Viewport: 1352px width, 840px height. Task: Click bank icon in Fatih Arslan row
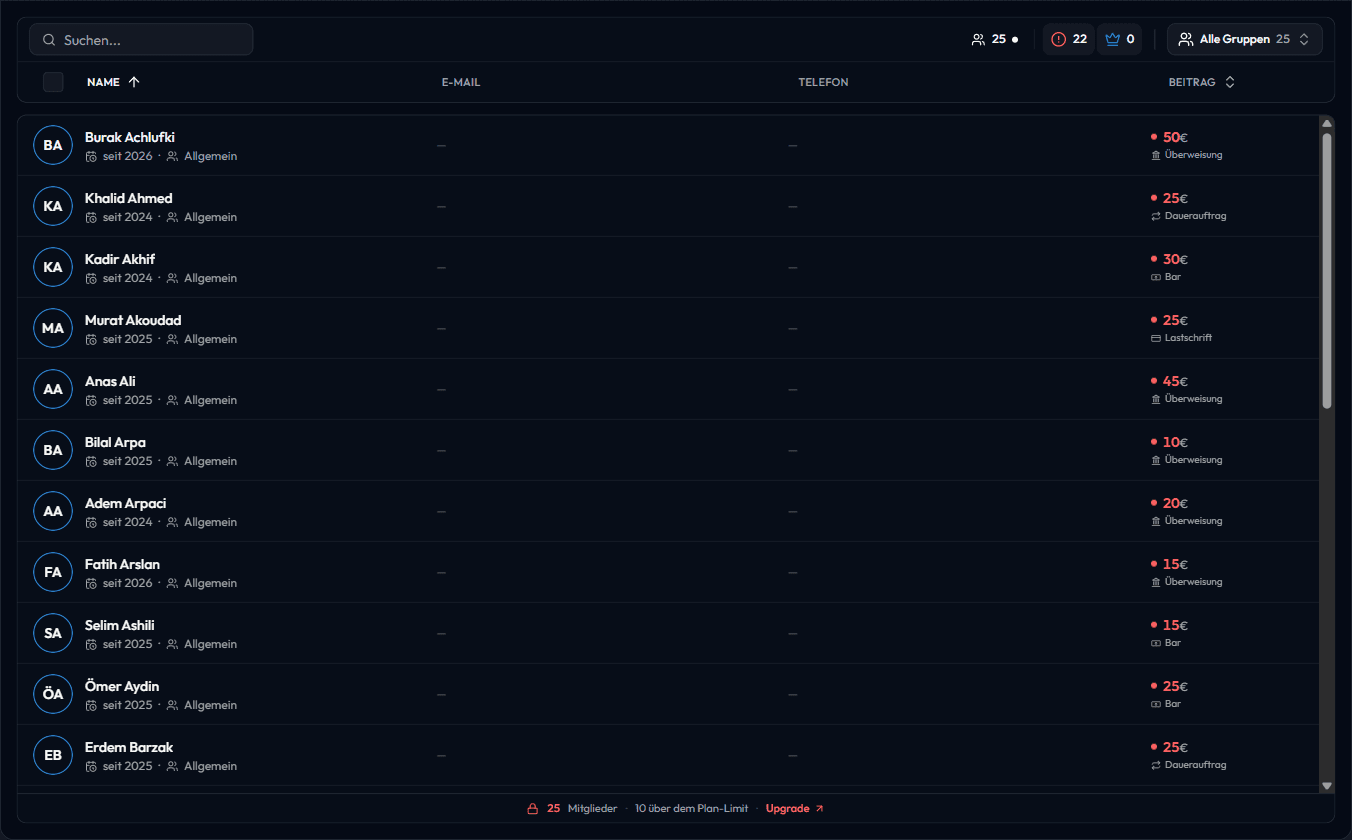[1156, 582]
